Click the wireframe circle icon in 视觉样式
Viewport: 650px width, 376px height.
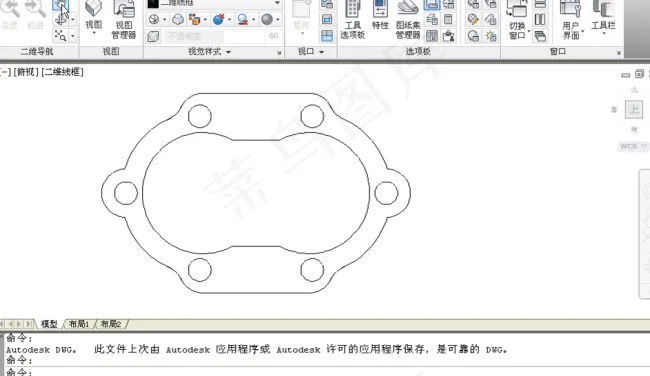[154, 19]
